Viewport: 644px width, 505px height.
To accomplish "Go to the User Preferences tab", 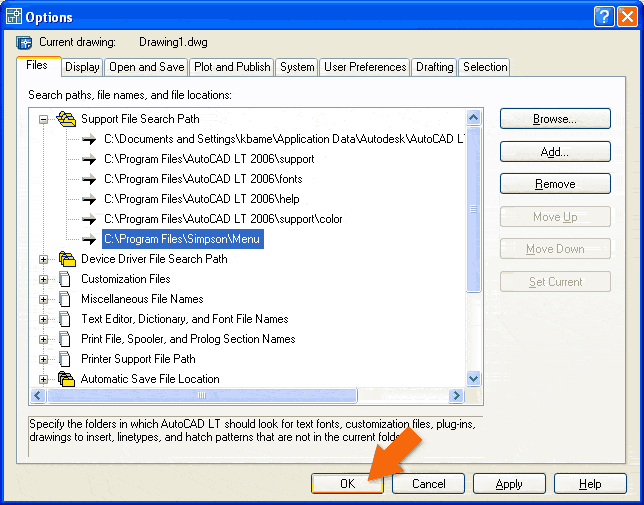I will point(365,67).
